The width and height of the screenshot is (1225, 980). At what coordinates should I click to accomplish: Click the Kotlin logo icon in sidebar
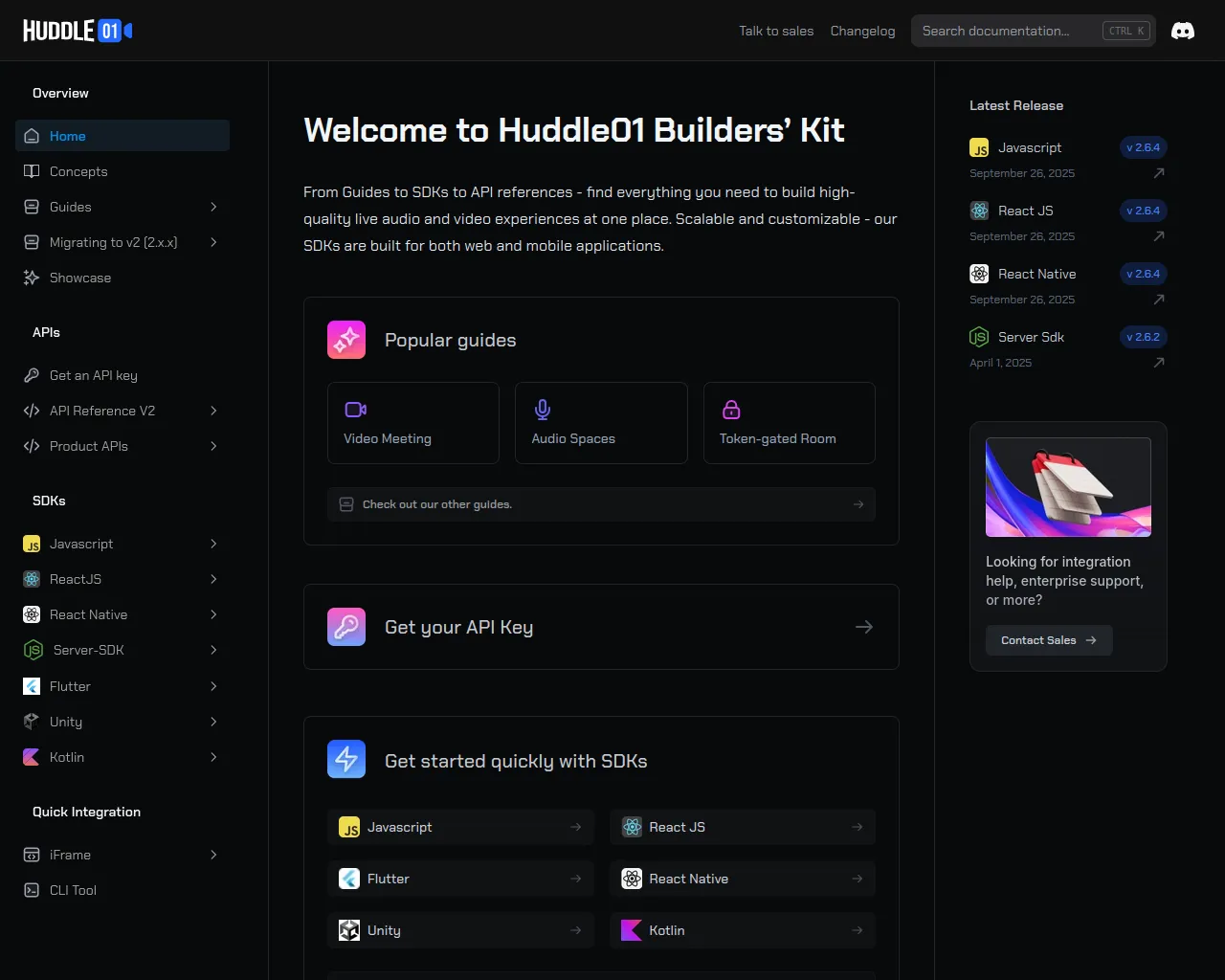[32, 757]
